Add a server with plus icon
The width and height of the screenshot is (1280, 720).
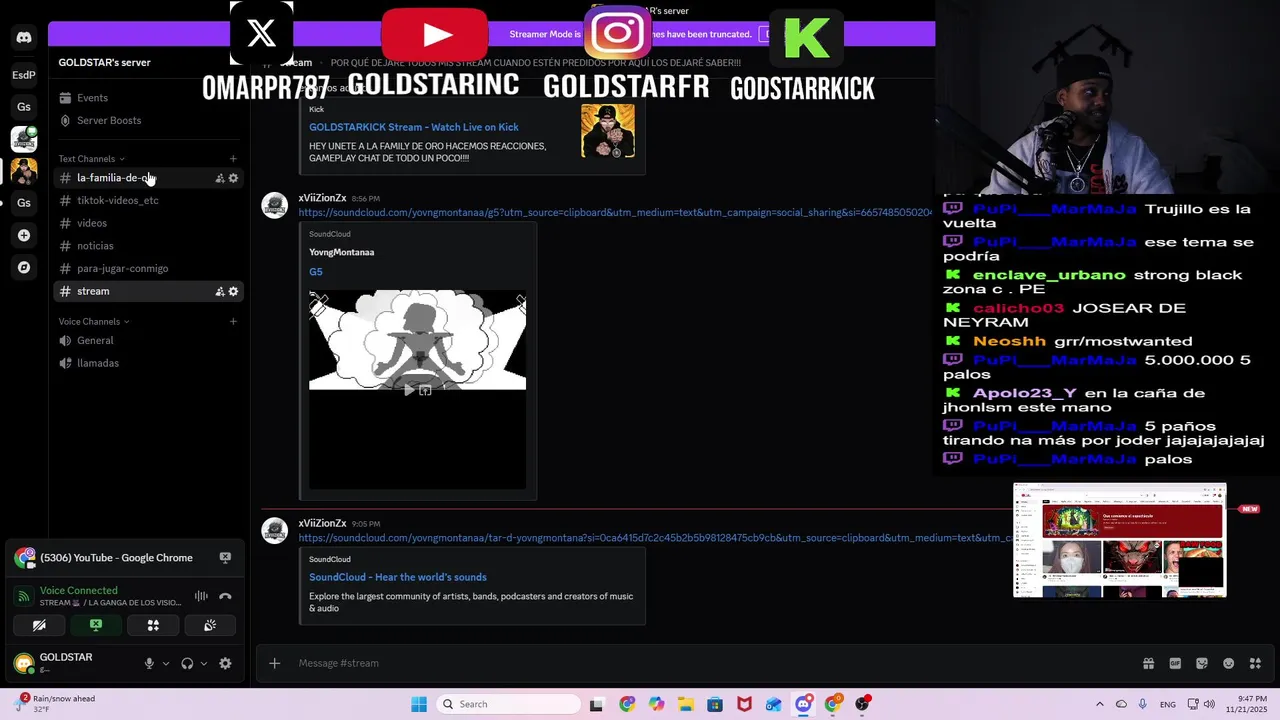point(24,235)
